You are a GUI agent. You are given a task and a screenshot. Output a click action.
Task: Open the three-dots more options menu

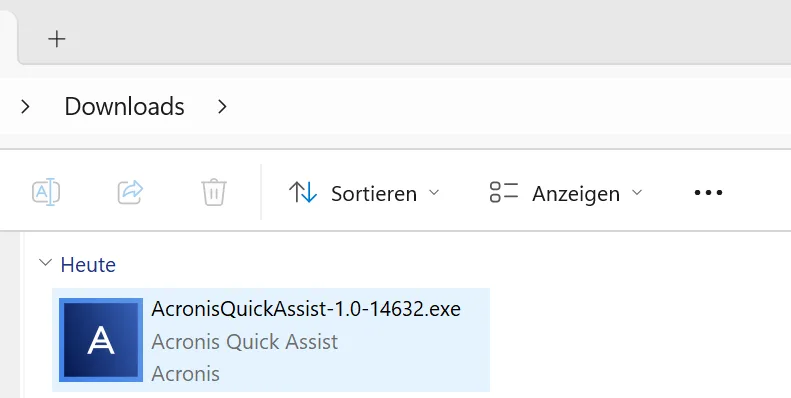click(708, 192)
